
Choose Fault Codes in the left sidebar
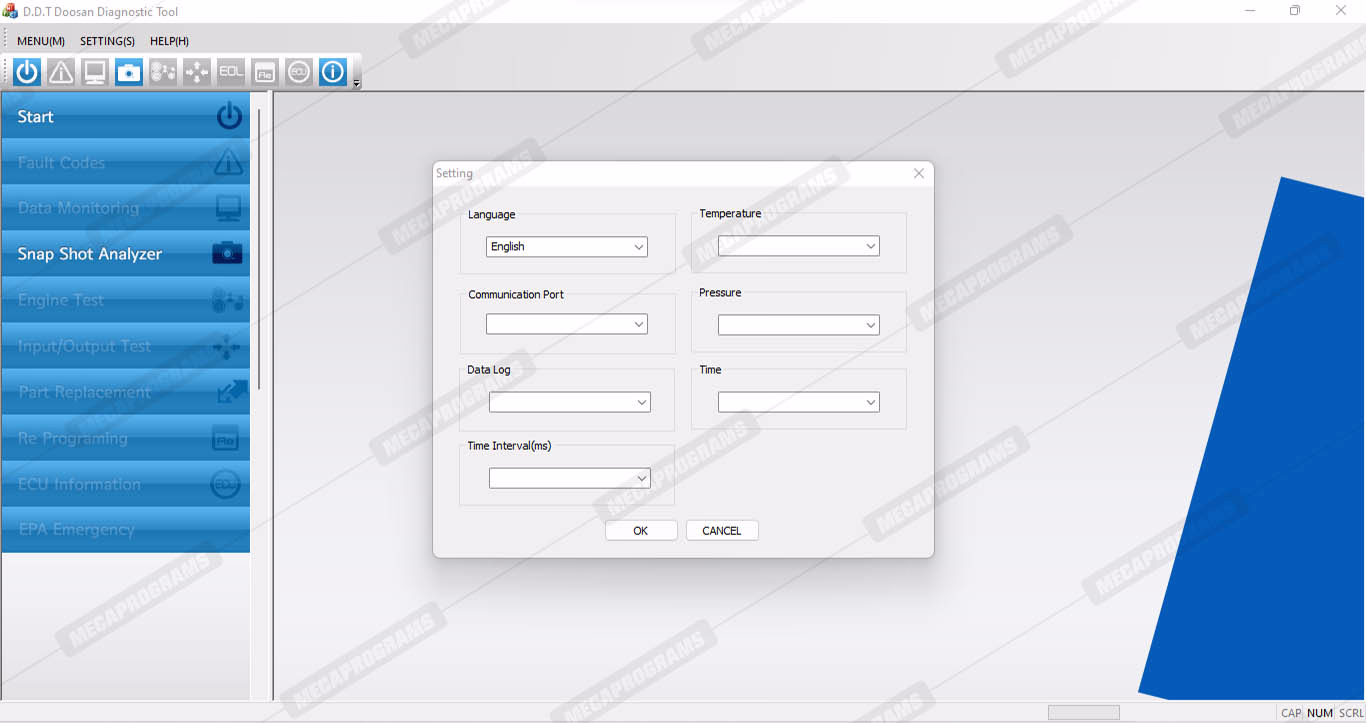pyautogui.click(x=126, y=162)
